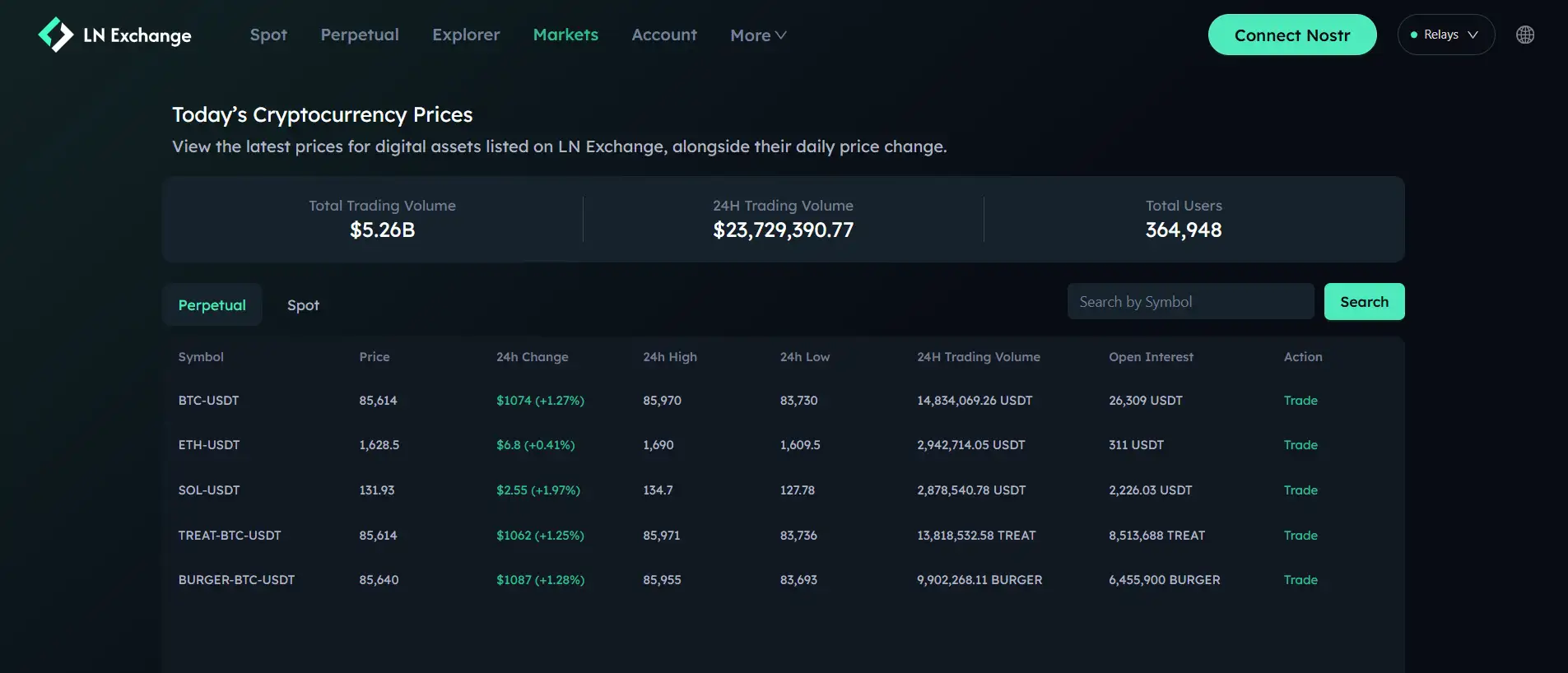Open Trade link for SOL-USDT
Image resolution: width=1568 pixels, height=673 pixels.
1300,490
